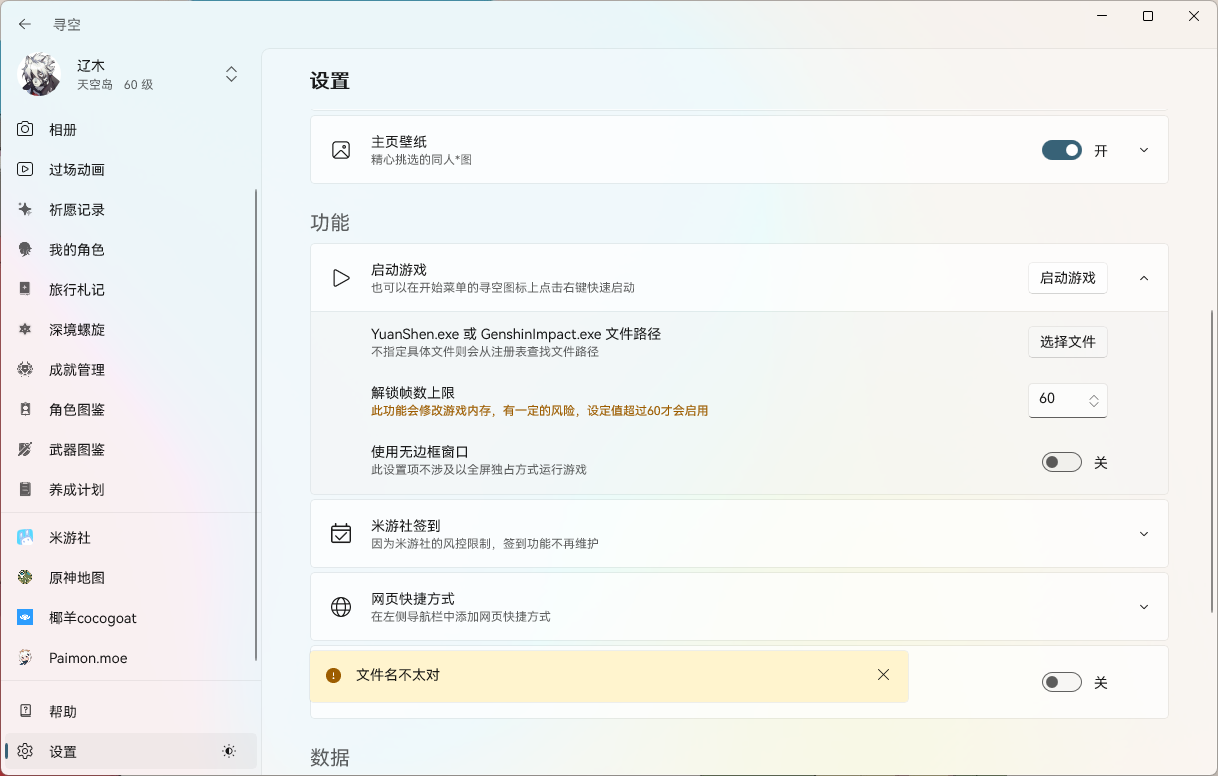Open 深境螺旋 via its sidebar icon

tap(24, 329)
